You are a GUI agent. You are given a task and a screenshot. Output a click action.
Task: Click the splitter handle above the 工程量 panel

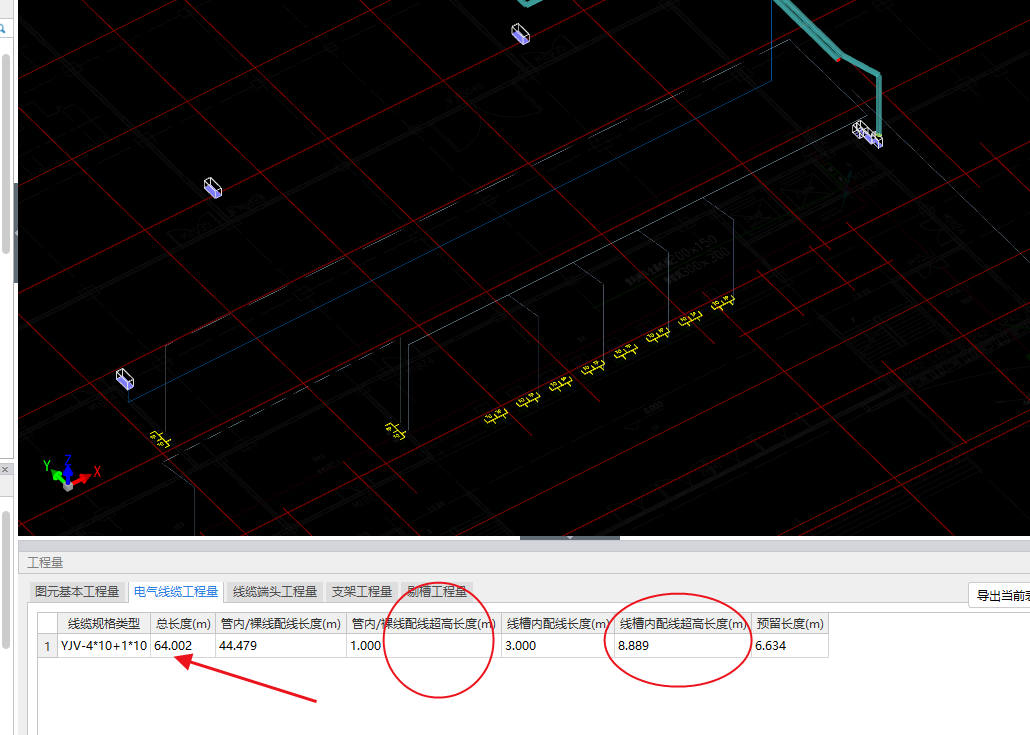coord(570,538)
